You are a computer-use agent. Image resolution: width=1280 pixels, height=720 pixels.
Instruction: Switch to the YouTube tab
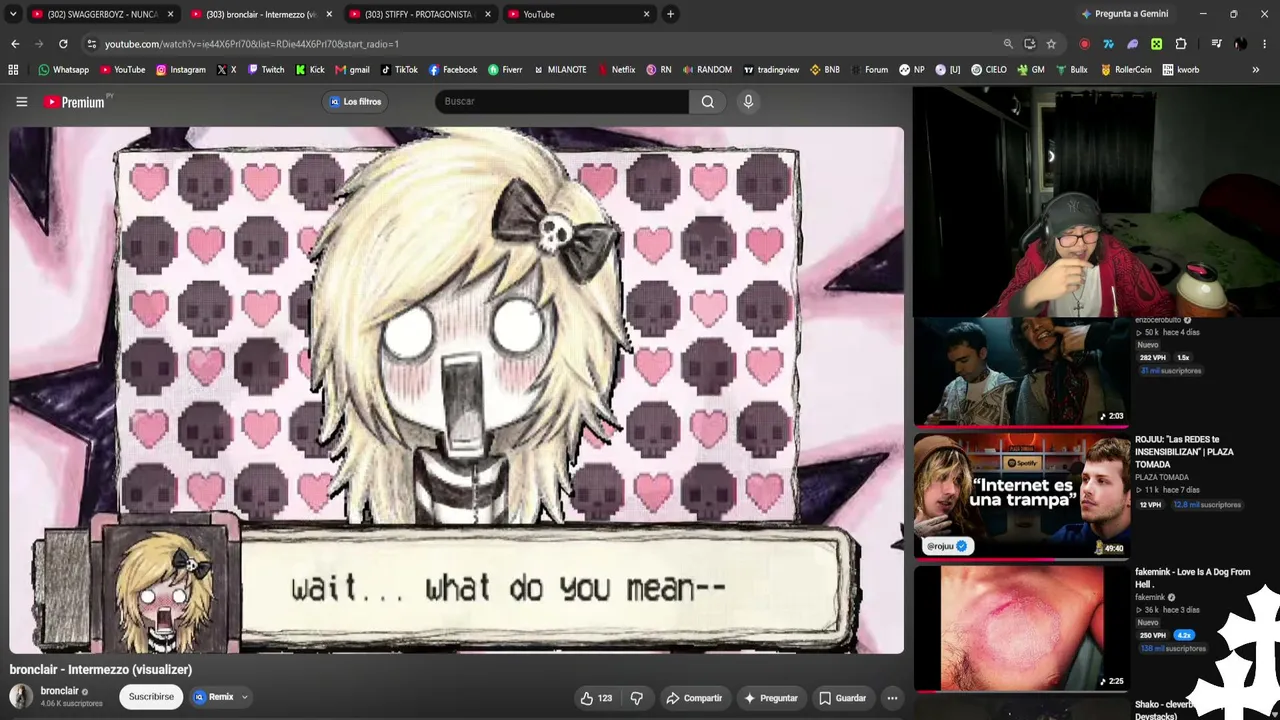pyautogui.click(x=579, y=14)
